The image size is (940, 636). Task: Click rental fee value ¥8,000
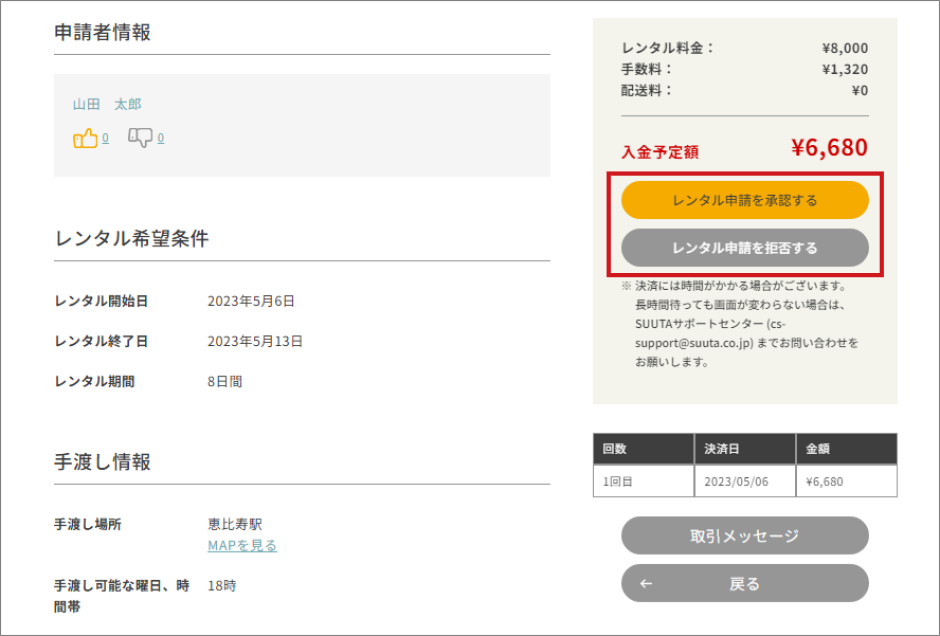[x=845, y=48]
